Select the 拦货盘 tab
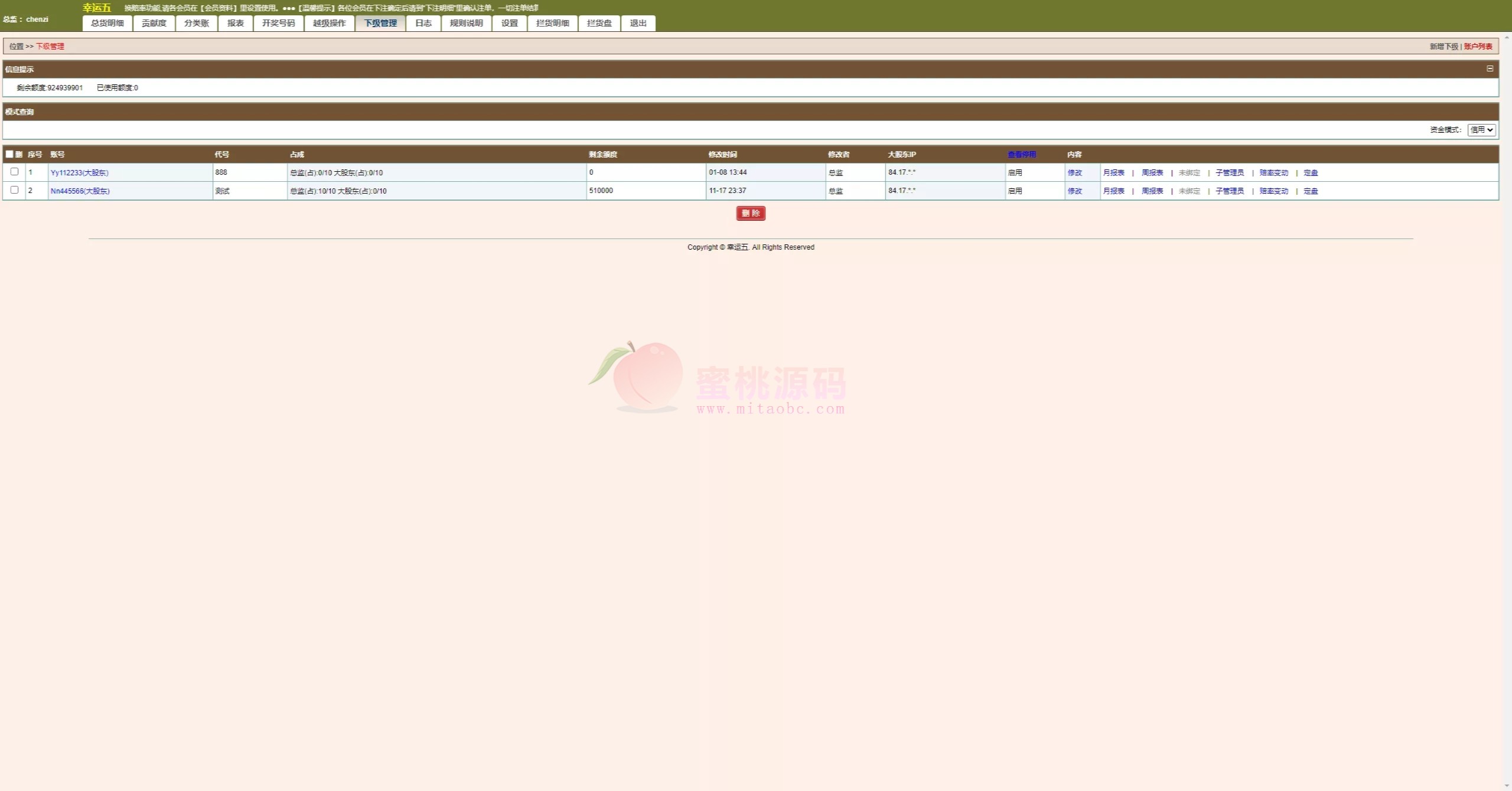Viewport: 1512px width, 791px height. [x=599, y=23]
